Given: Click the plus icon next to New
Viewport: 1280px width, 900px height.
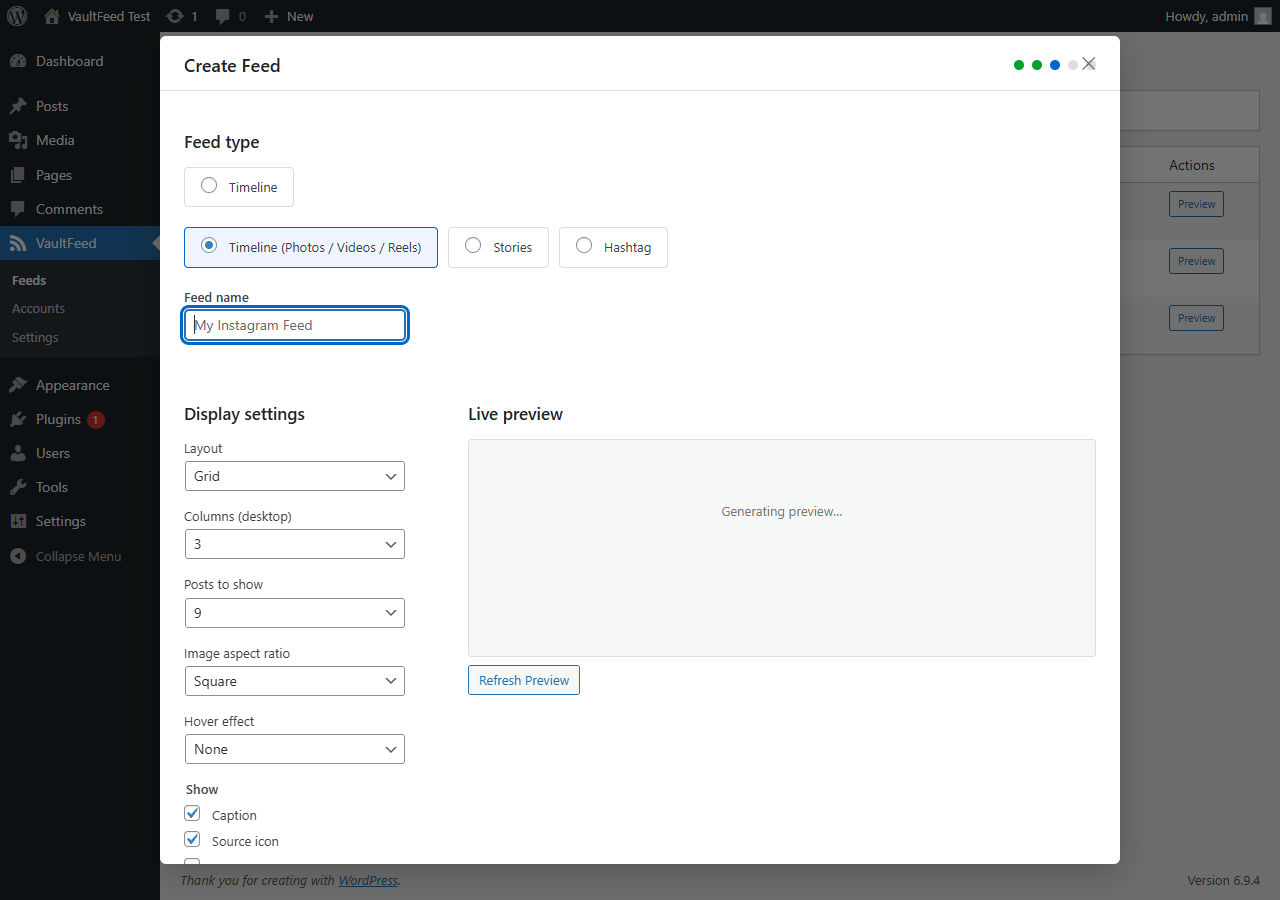Looking at the screenshot, I should pyautogui.click(x=271, y=16).
